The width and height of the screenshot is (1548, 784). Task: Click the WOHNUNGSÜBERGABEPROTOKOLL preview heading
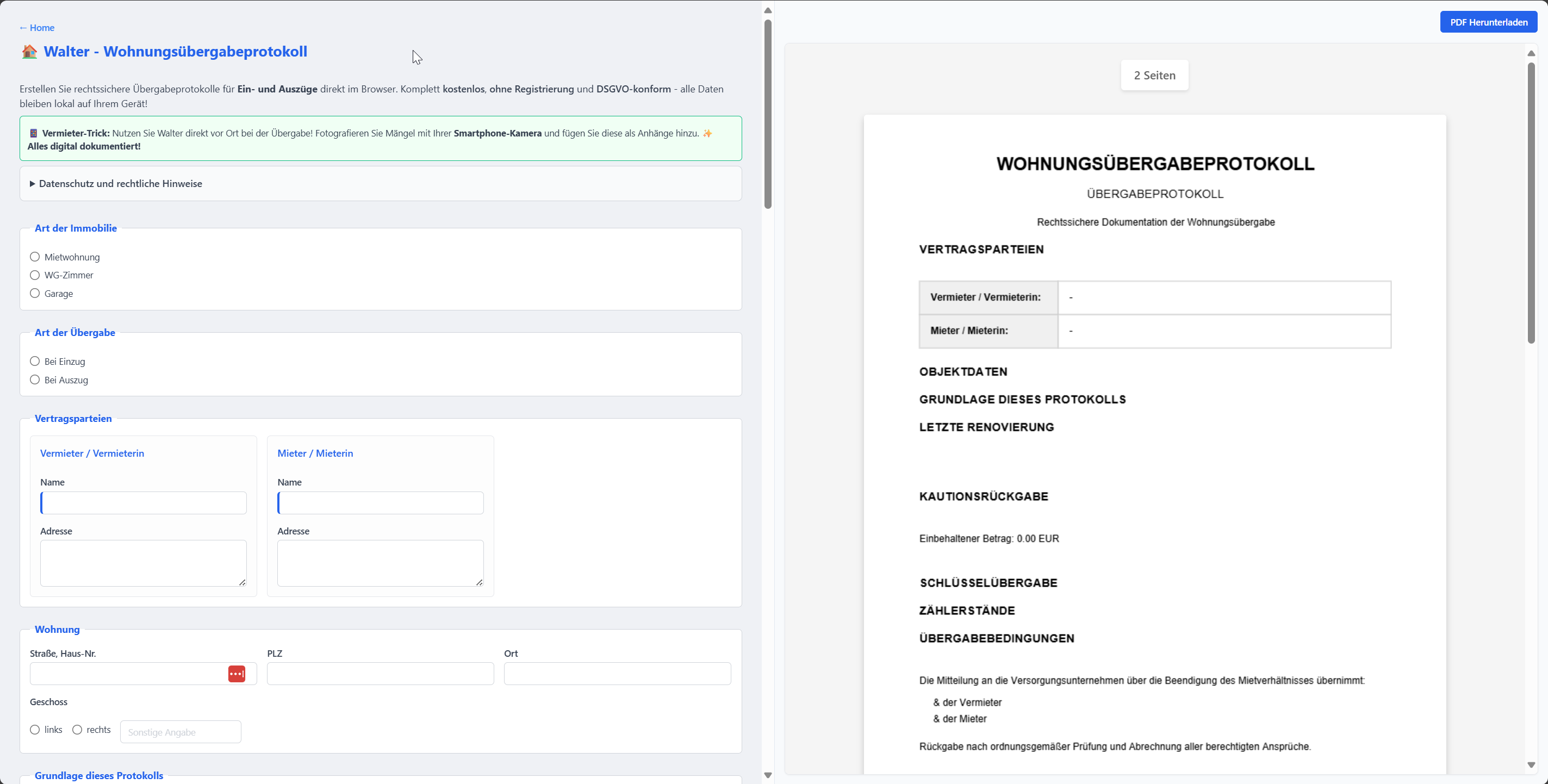coord(1155,164)
